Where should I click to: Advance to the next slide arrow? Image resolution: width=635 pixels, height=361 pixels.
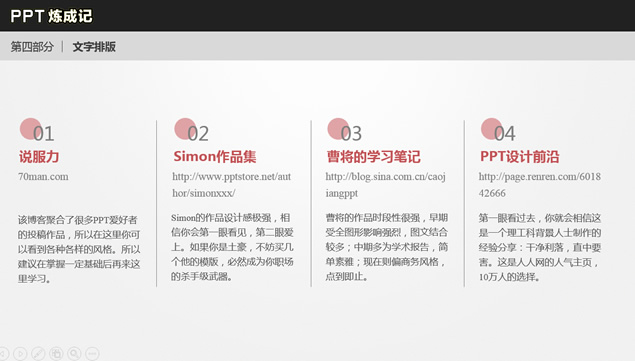point(20,354)
